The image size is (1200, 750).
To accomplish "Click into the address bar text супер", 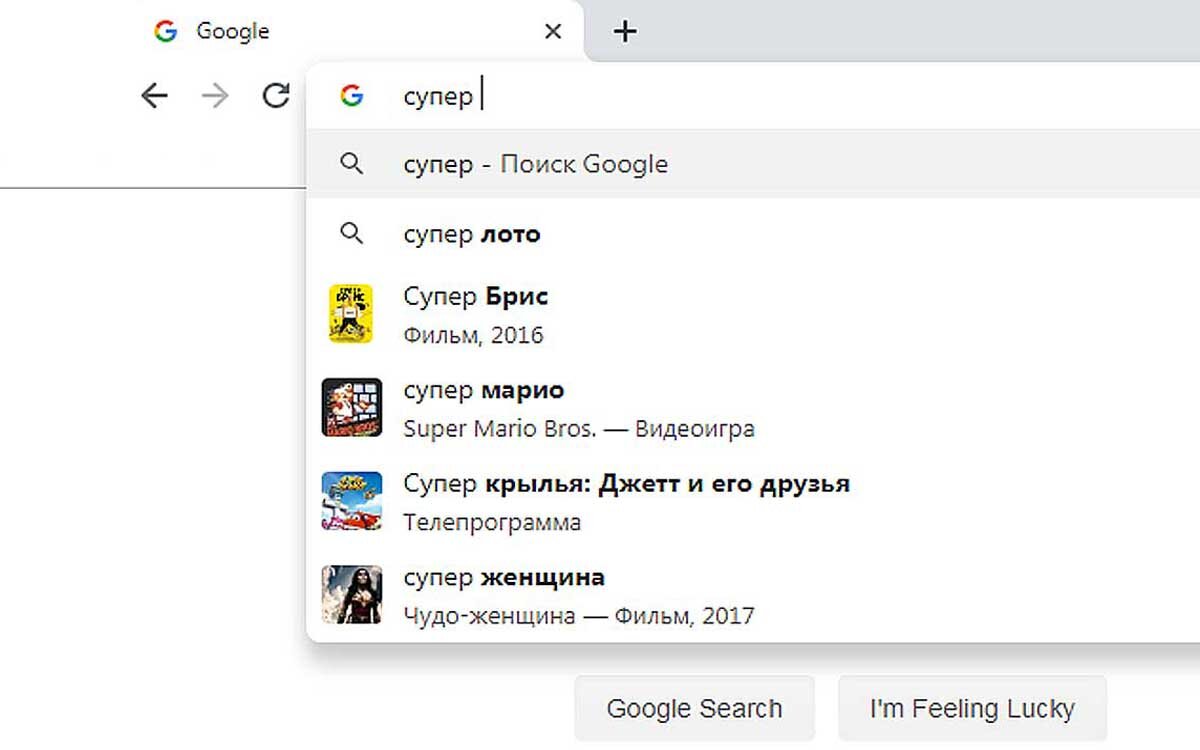I will pos(437,97).
